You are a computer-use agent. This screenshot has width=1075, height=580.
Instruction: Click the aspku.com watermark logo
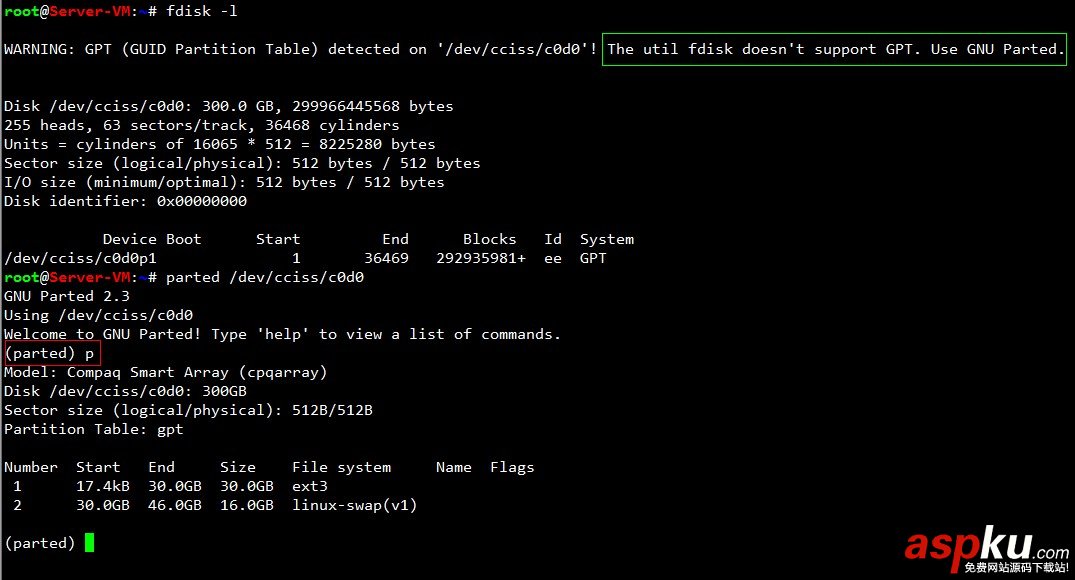point(987,549)
